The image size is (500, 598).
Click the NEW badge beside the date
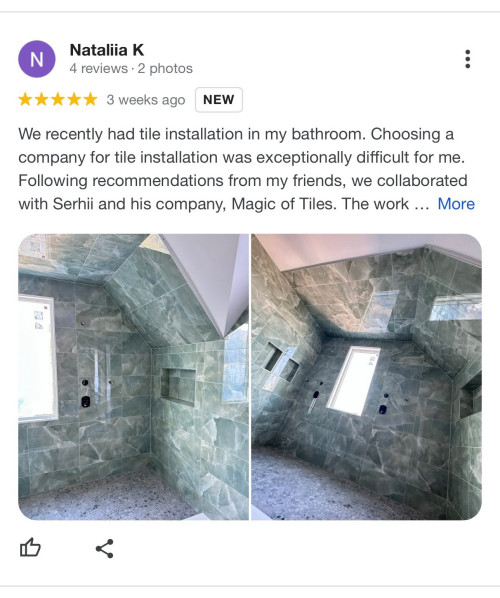point(219,100)
